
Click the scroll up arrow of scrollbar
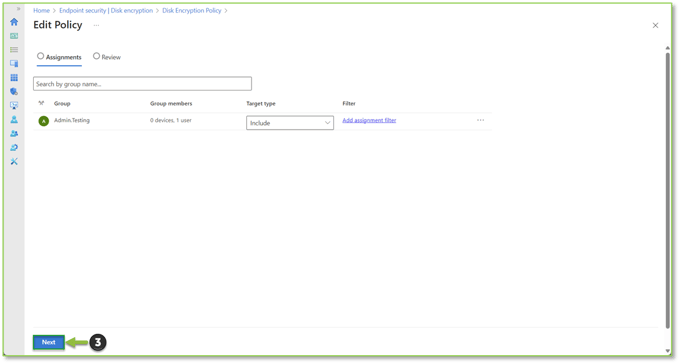[668, 48]
